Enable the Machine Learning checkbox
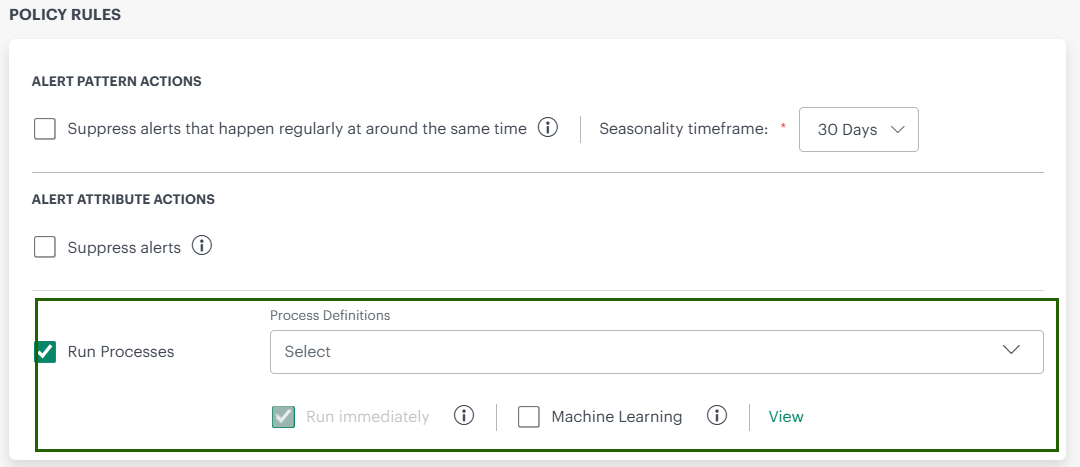 [x=529, y=417]
